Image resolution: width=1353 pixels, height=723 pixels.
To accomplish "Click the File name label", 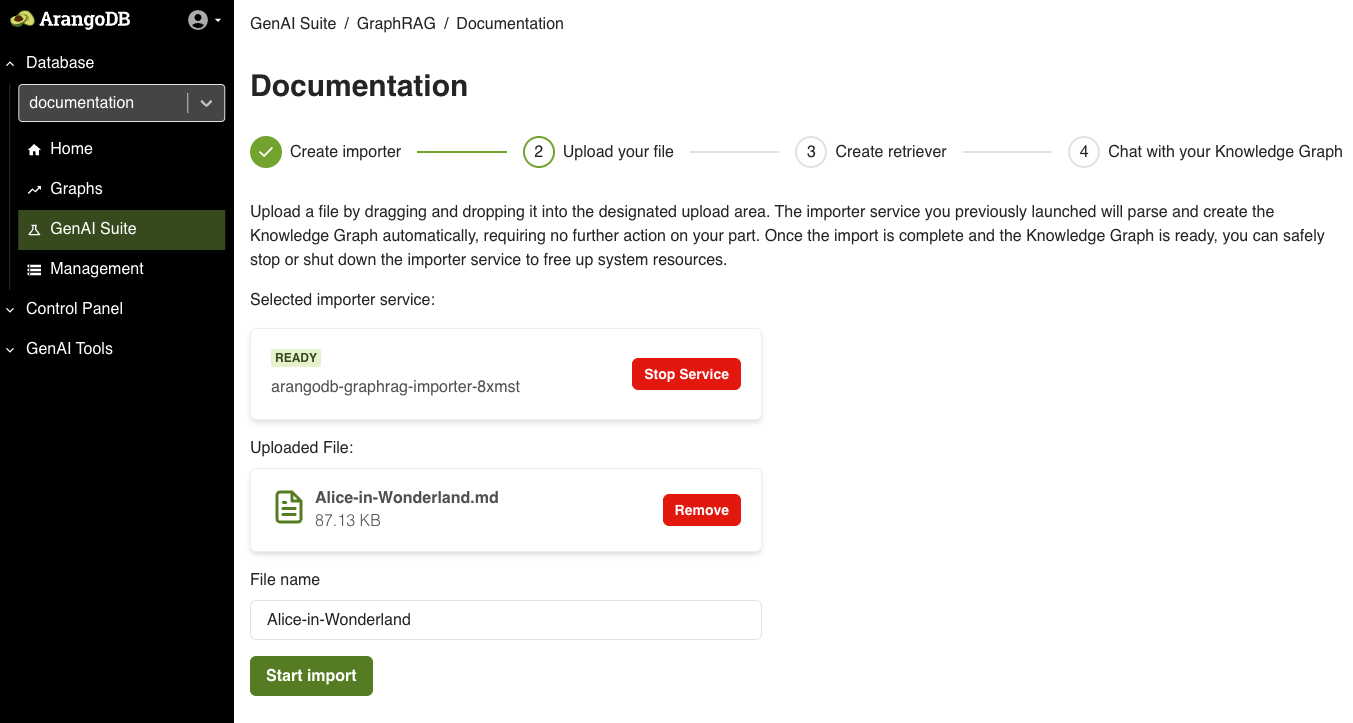I will coord(285,580).
